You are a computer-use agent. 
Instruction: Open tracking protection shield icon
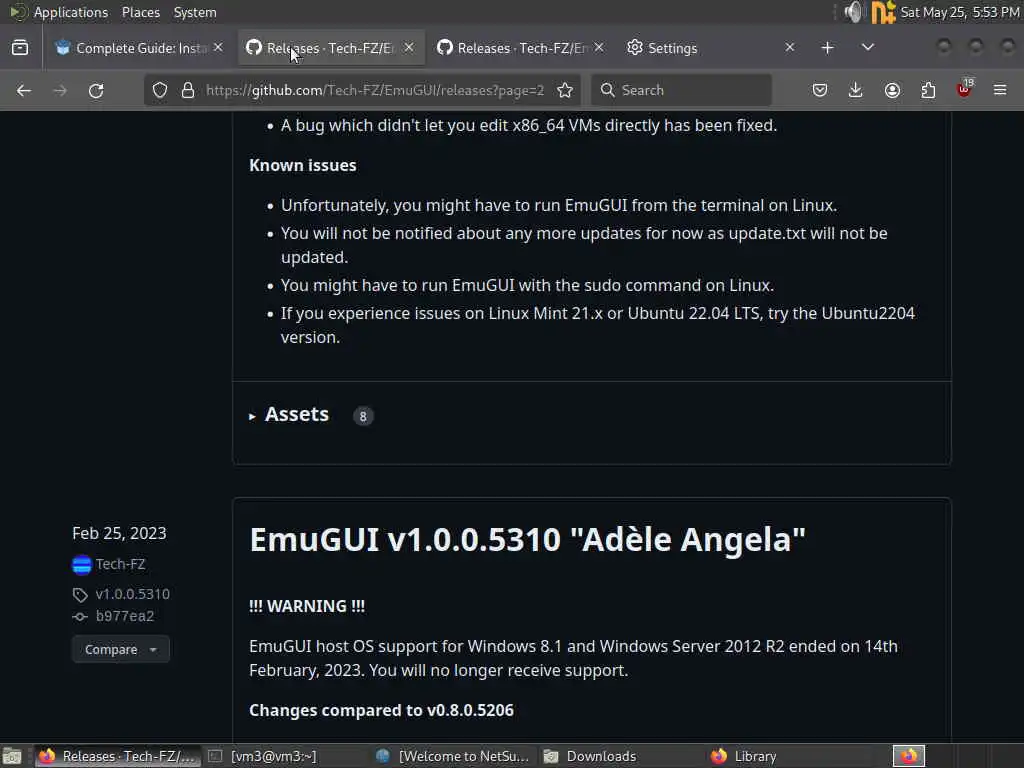(x=160, y=90)
